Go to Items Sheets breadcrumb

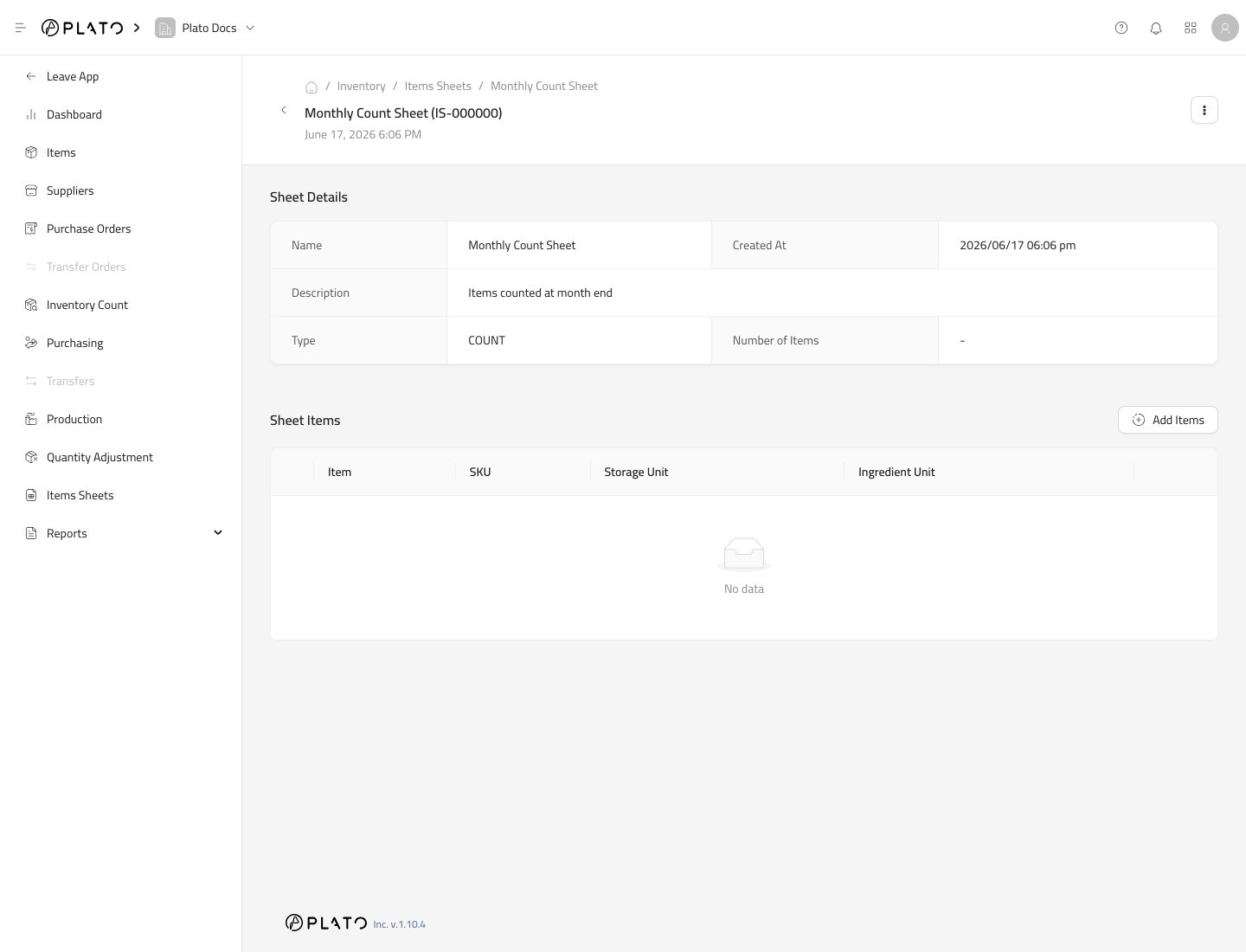438,86
